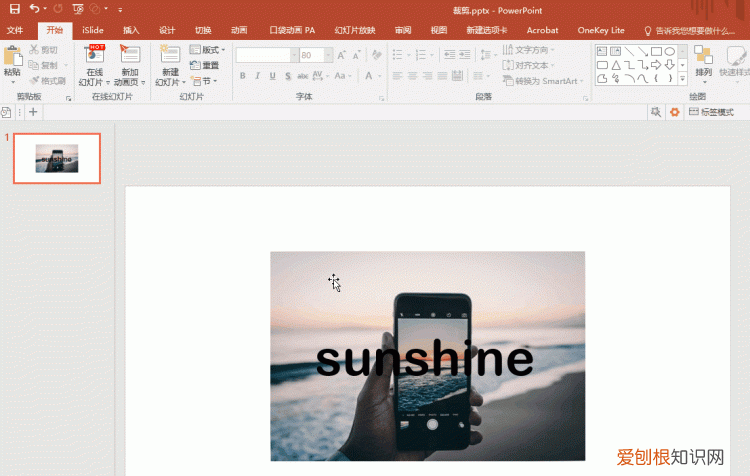This screenshot has width=750, height=476.
Task: Click the Reset (重置) slide button
Action: point(205,65)
